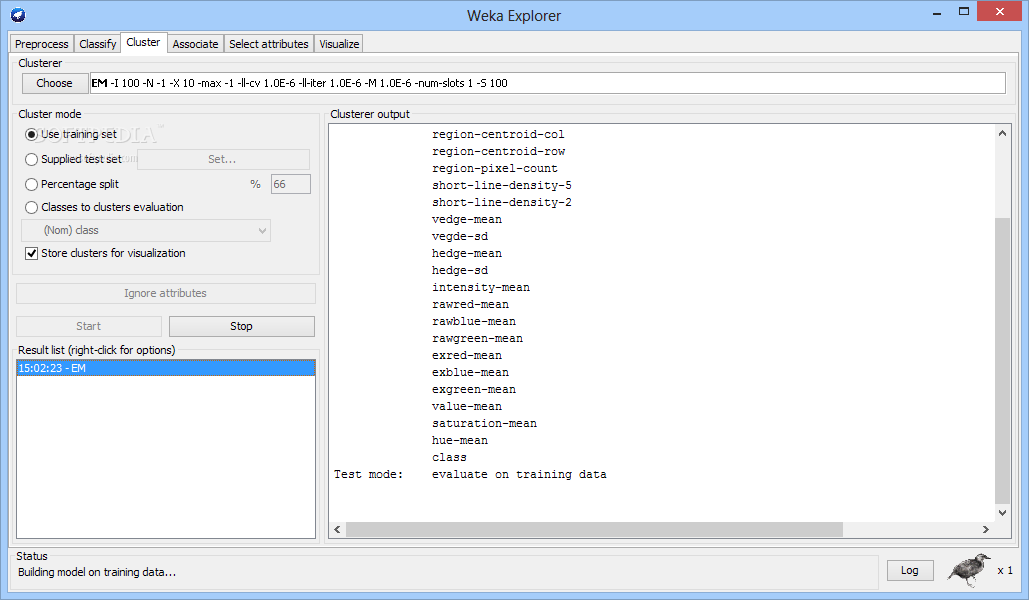
Task: Click 'evaluate on training data' text
Action: point(519,475)
